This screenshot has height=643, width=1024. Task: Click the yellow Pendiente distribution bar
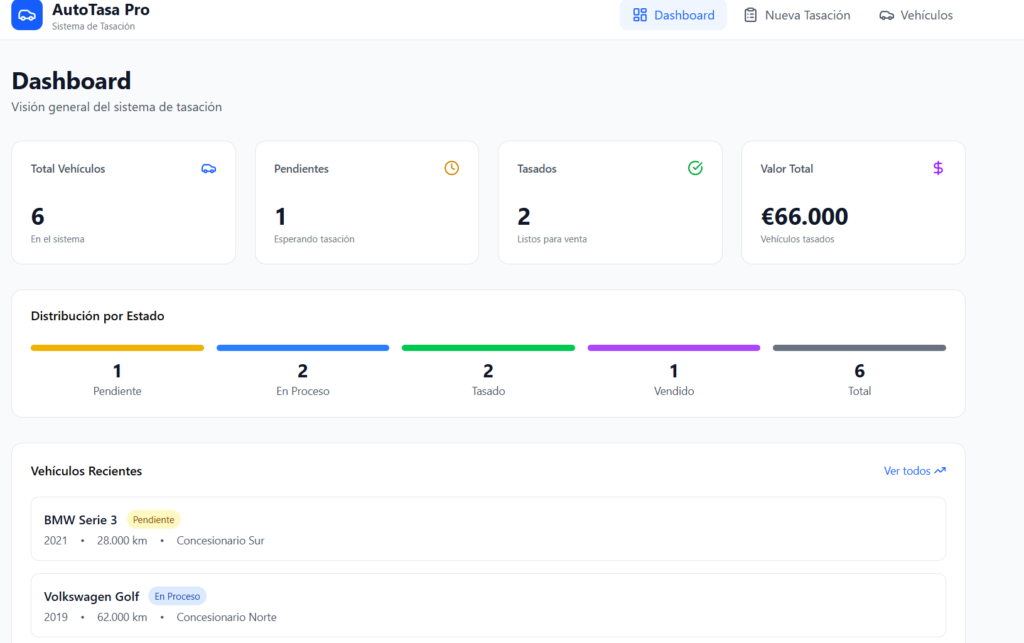click(117, 348)
